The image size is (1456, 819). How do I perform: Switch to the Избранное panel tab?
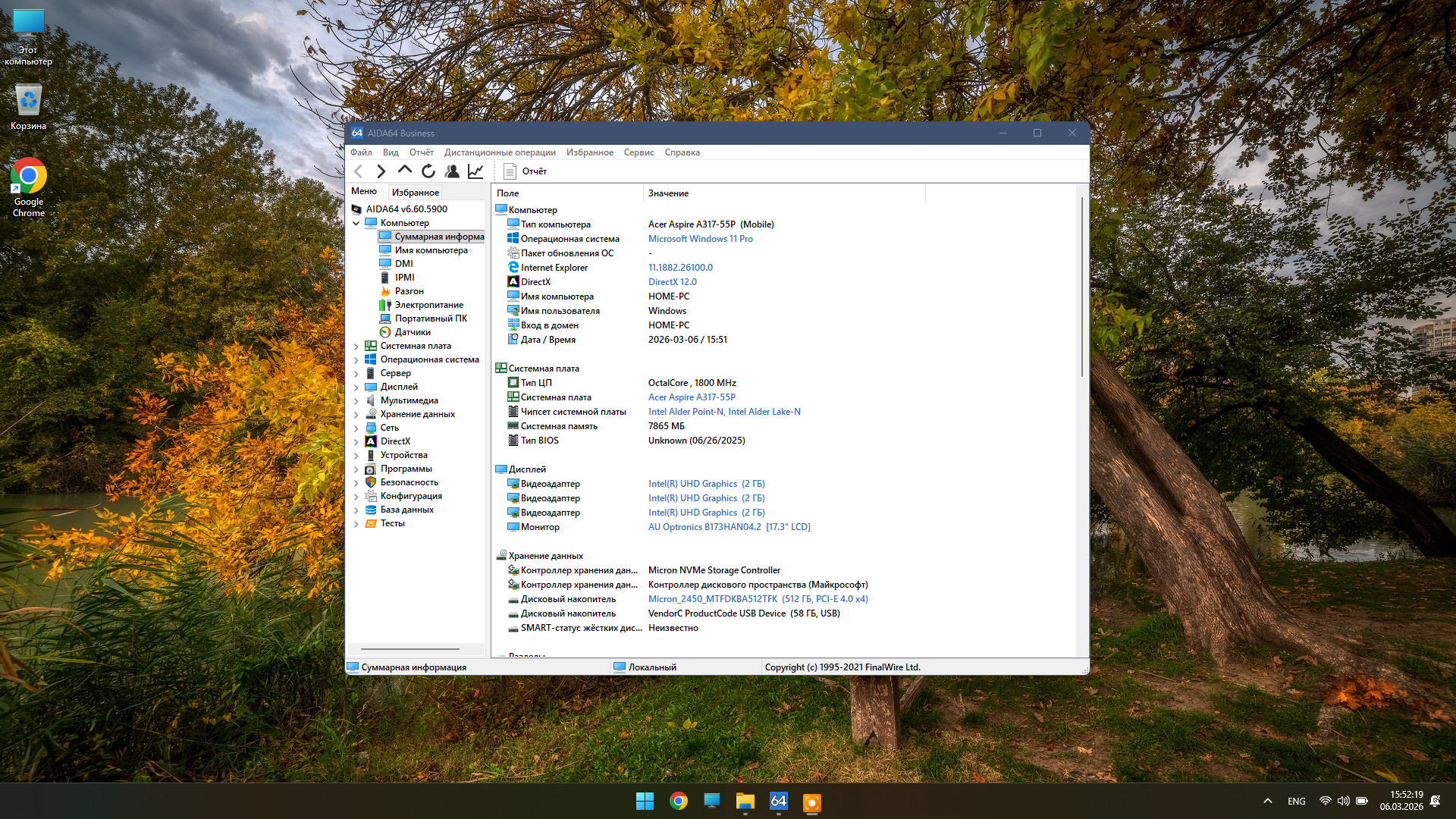click(x=415, y=193)
